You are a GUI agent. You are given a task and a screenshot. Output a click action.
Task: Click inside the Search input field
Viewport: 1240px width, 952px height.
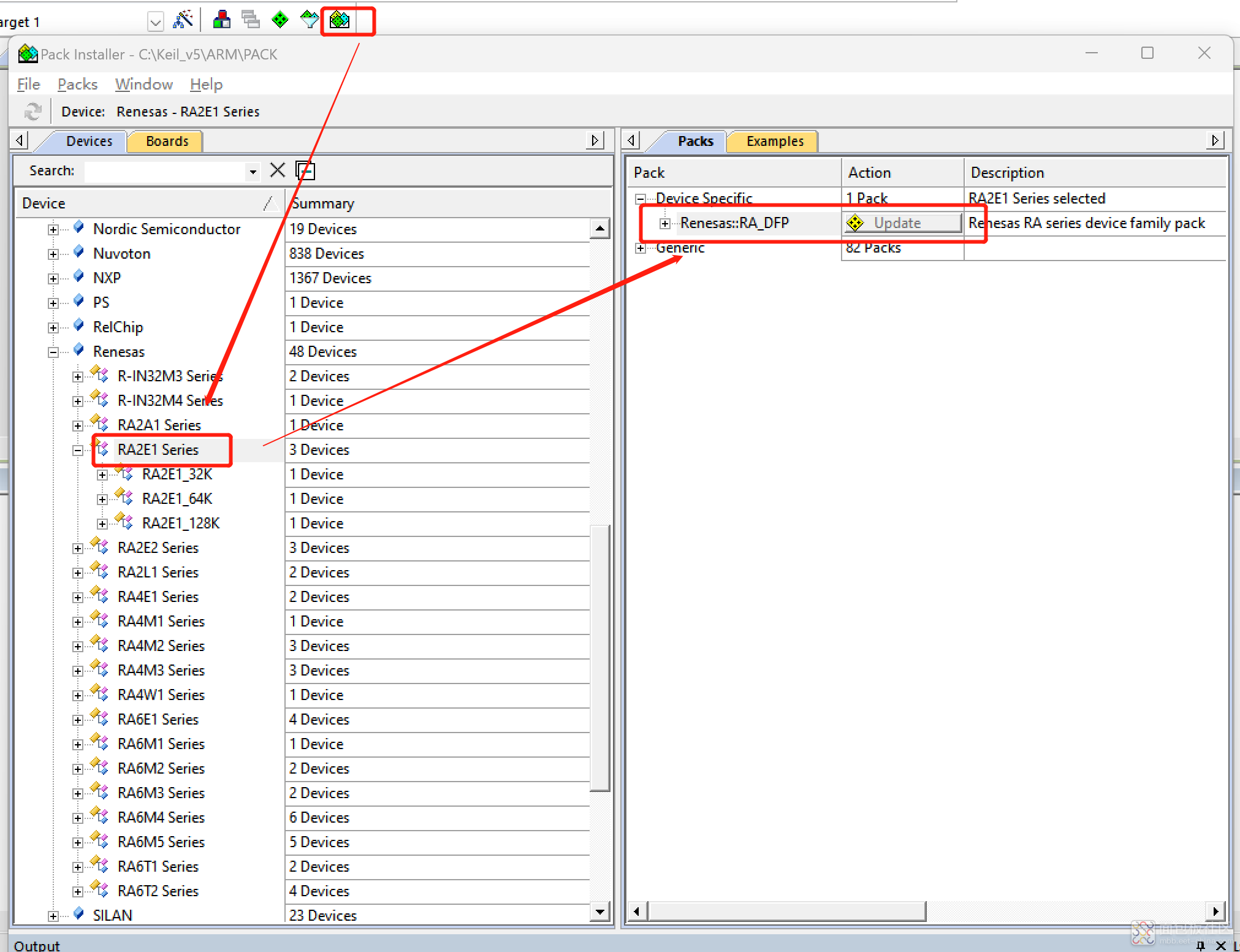tap(165, 172)
